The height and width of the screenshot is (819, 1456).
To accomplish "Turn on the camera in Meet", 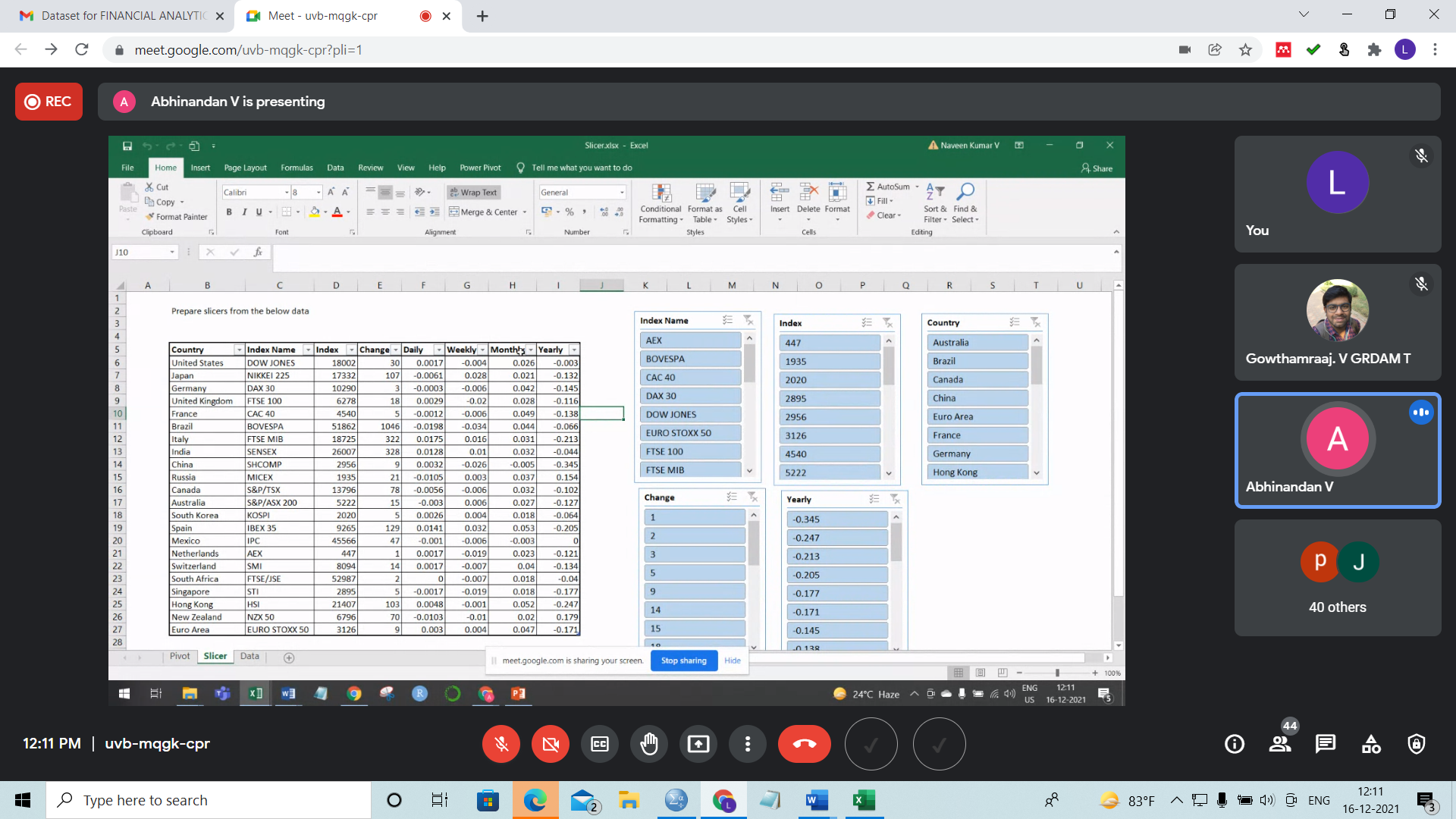I will coord(551,744).
